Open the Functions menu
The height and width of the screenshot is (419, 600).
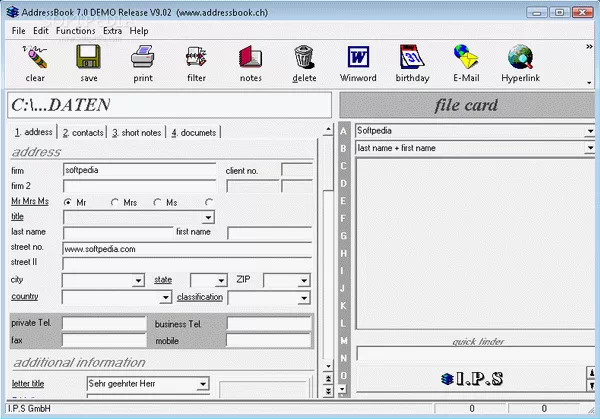(75, 31)
